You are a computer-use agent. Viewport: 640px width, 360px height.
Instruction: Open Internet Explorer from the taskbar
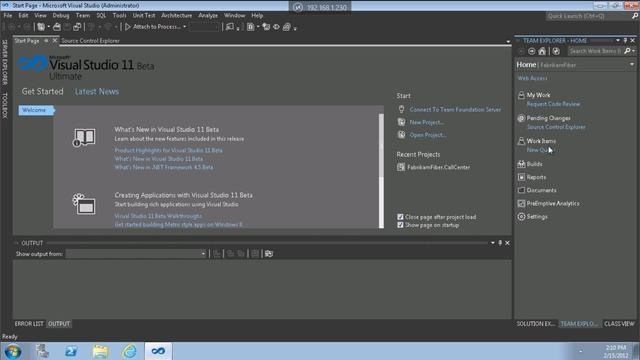tap(129, 351)
